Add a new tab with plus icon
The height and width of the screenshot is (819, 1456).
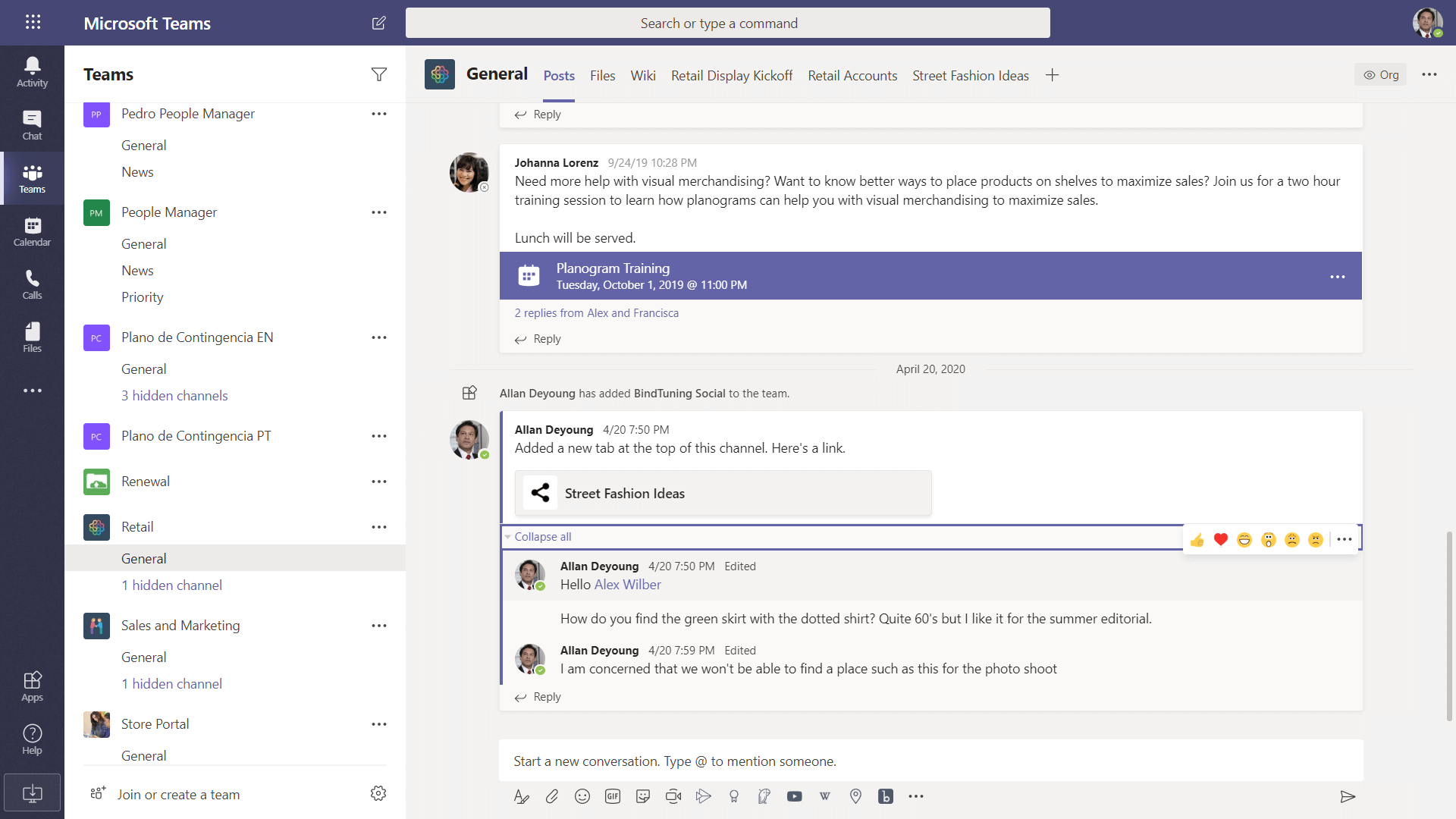(1052, 75)
